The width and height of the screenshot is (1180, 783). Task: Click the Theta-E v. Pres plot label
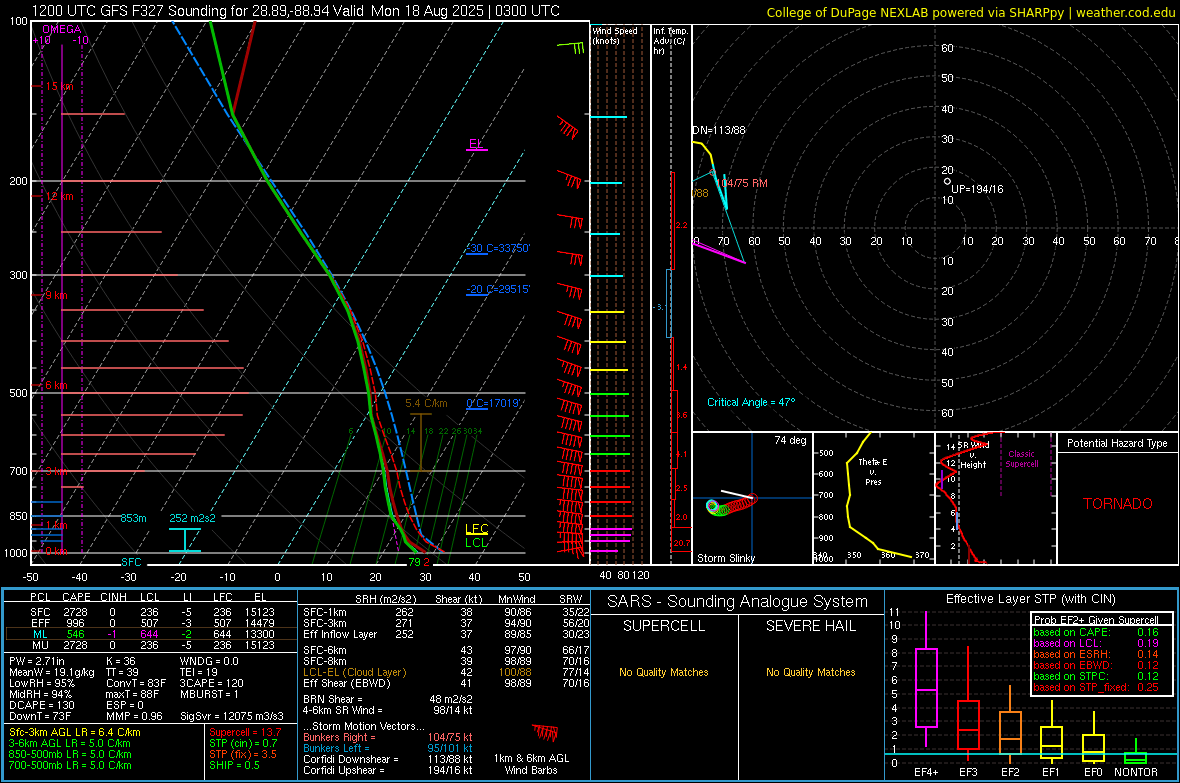tap(873, 471)
